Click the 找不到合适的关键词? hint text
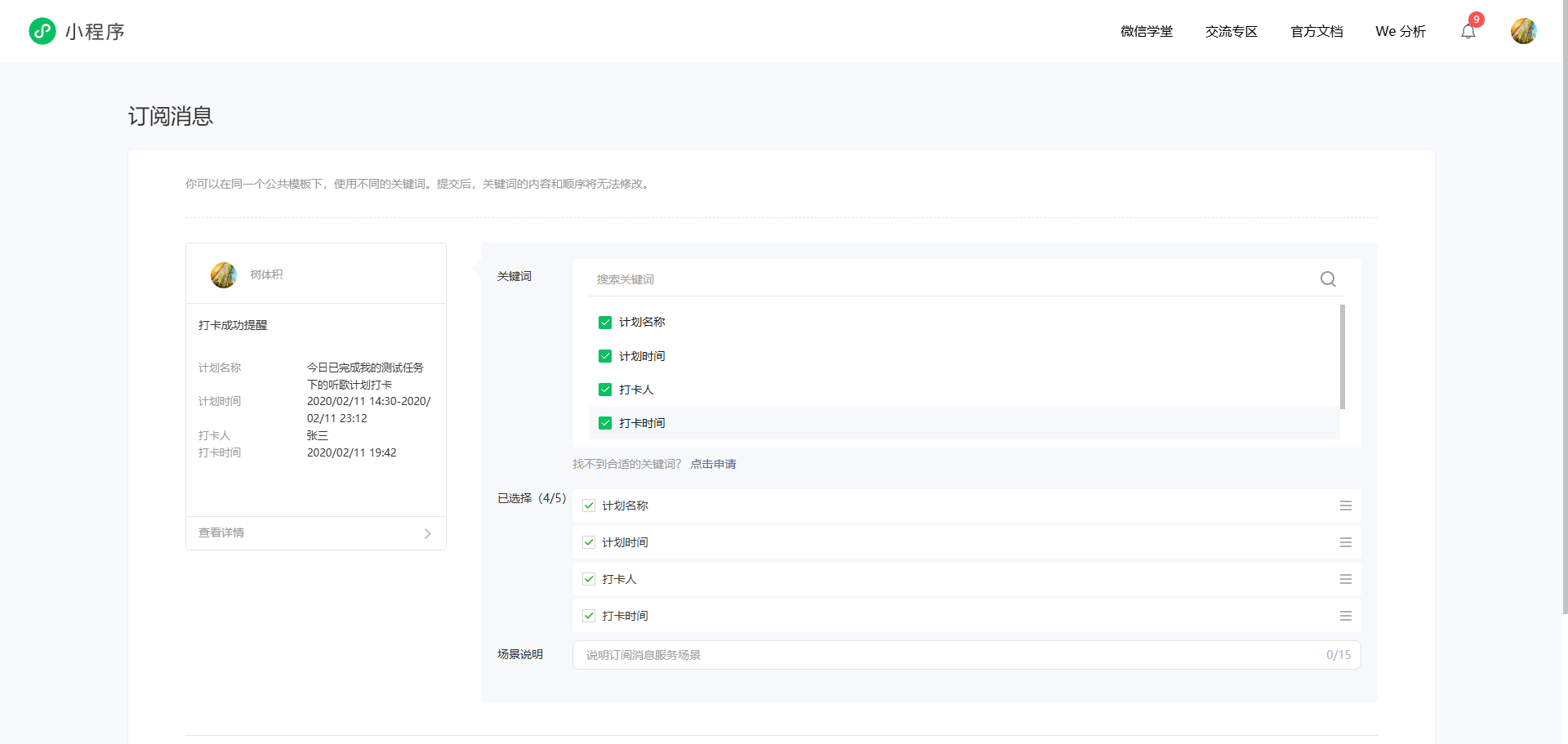The width and height of the screenshot is (1568, 744). click(x=626, y=464)
